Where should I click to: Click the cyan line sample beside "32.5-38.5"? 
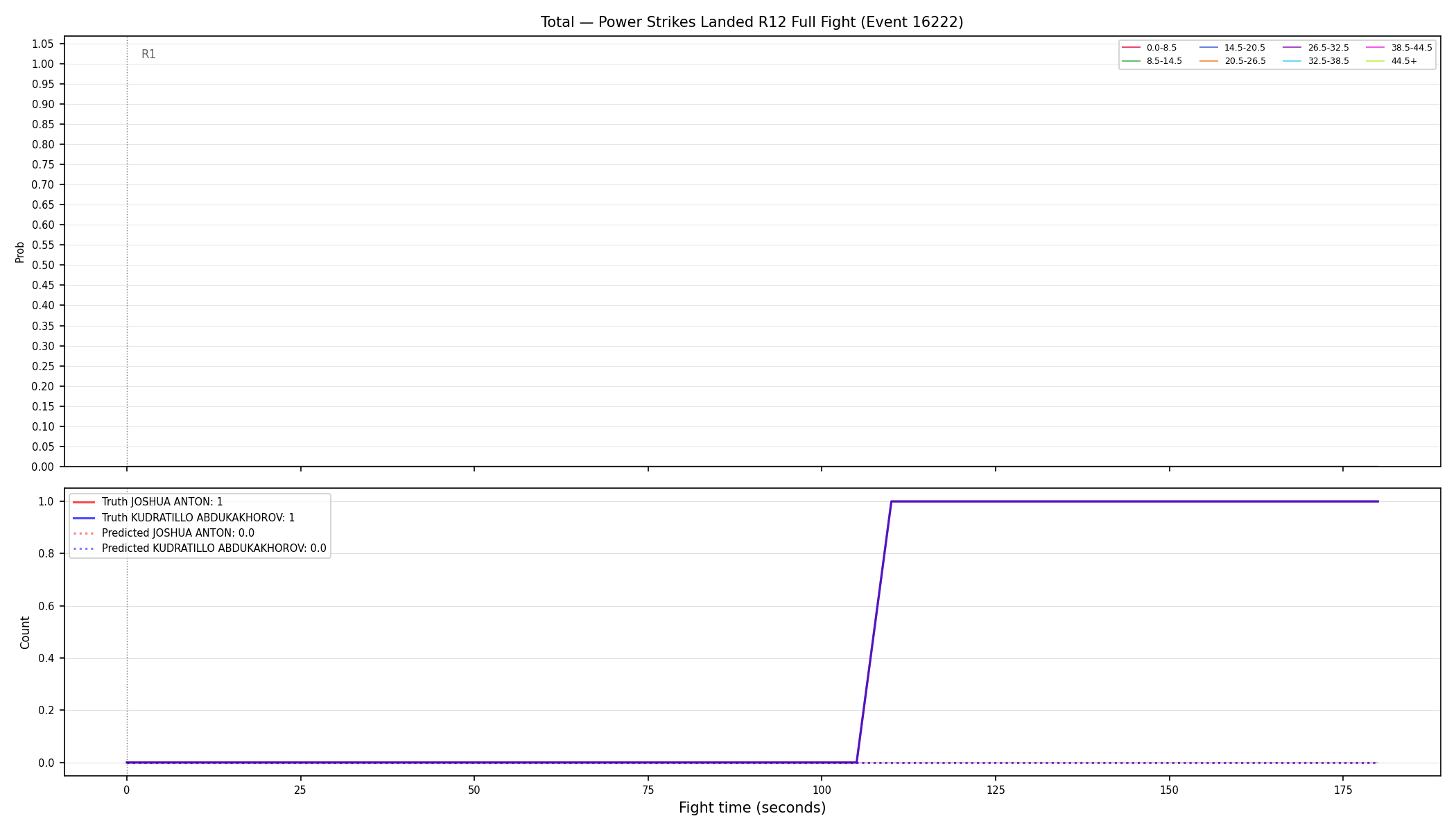[1292, 61]
